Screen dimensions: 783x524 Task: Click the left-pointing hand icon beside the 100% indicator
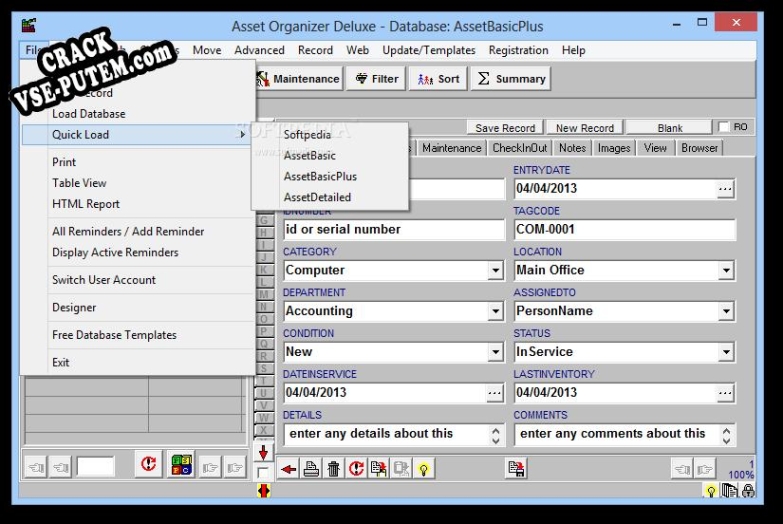click(x=682, y=469)
